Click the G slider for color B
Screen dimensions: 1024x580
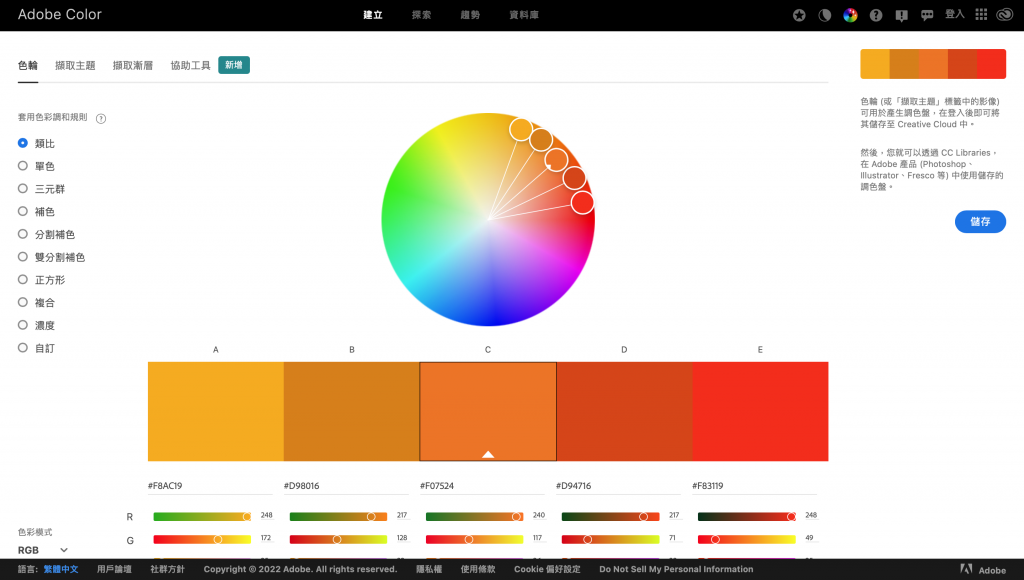(338, 540)
